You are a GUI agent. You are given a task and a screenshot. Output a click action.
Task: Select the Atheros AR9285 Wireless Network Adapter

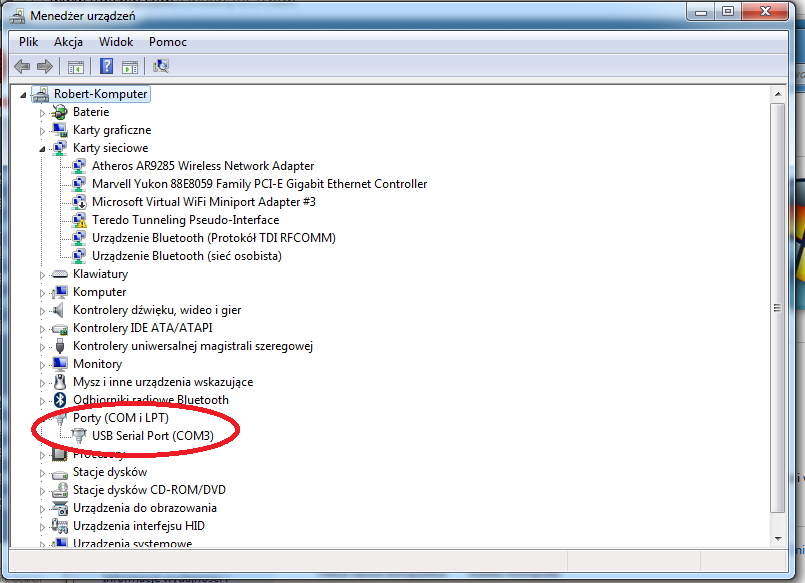(202, 166)
